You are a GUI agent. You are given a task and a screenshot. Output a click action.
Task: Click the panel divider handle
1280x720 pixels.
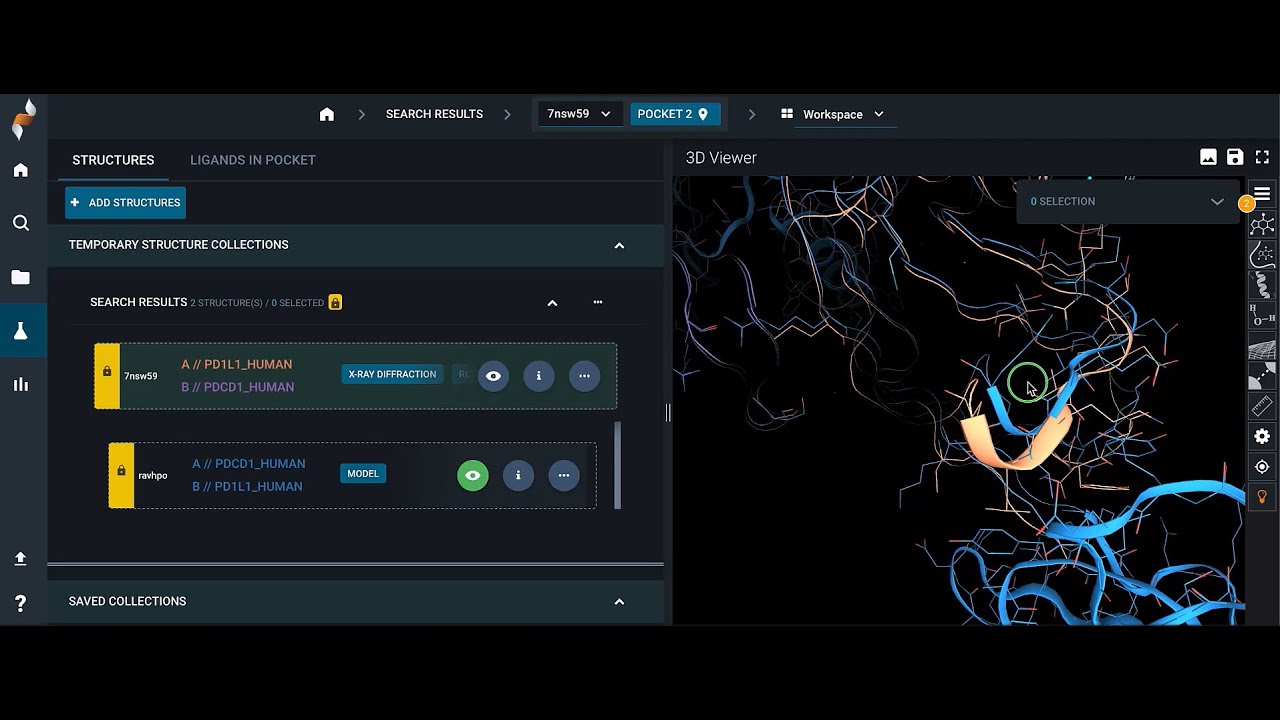[668, 412]
